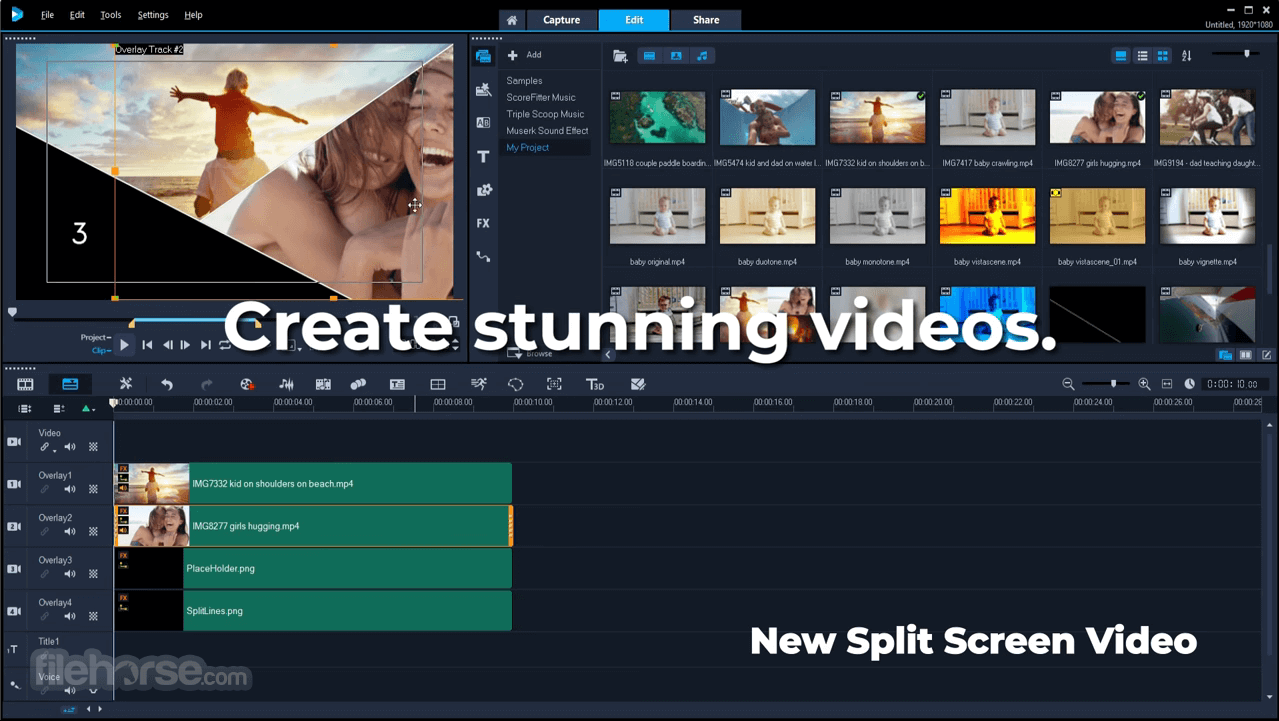Select the Muserk Sound Effect folder
The height and width of the screenshot is (721, 1279).
point(547,131)
